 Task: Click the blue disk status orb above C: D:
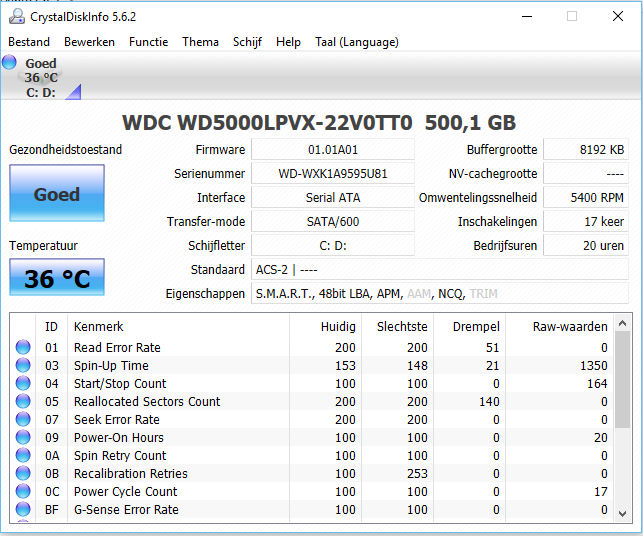click(x=9, y=62)
